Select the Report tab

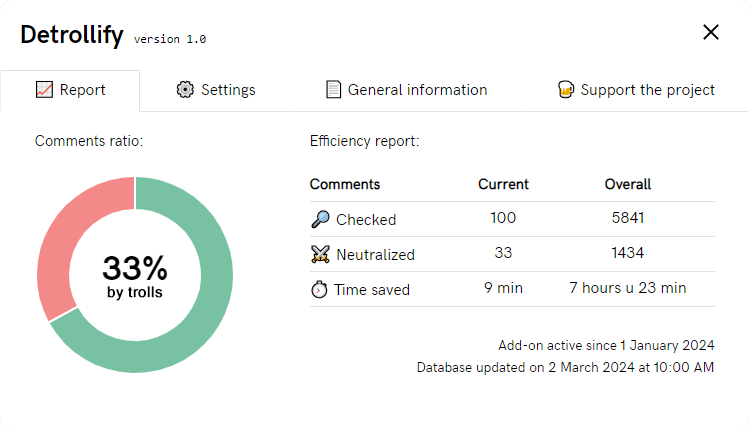[x=70, y=90]
